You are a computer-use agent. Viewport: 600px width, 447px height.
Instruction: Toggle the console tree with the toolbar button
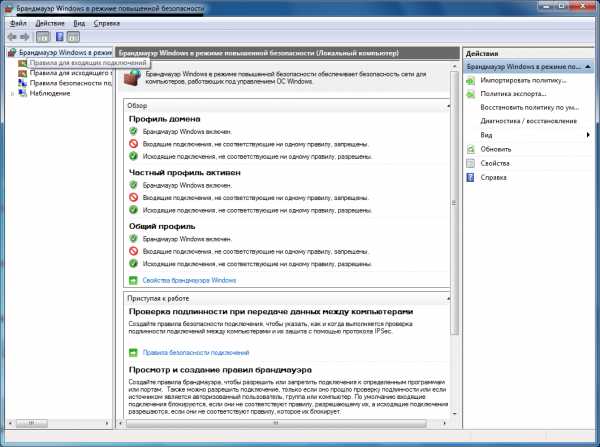click(43, 35)
